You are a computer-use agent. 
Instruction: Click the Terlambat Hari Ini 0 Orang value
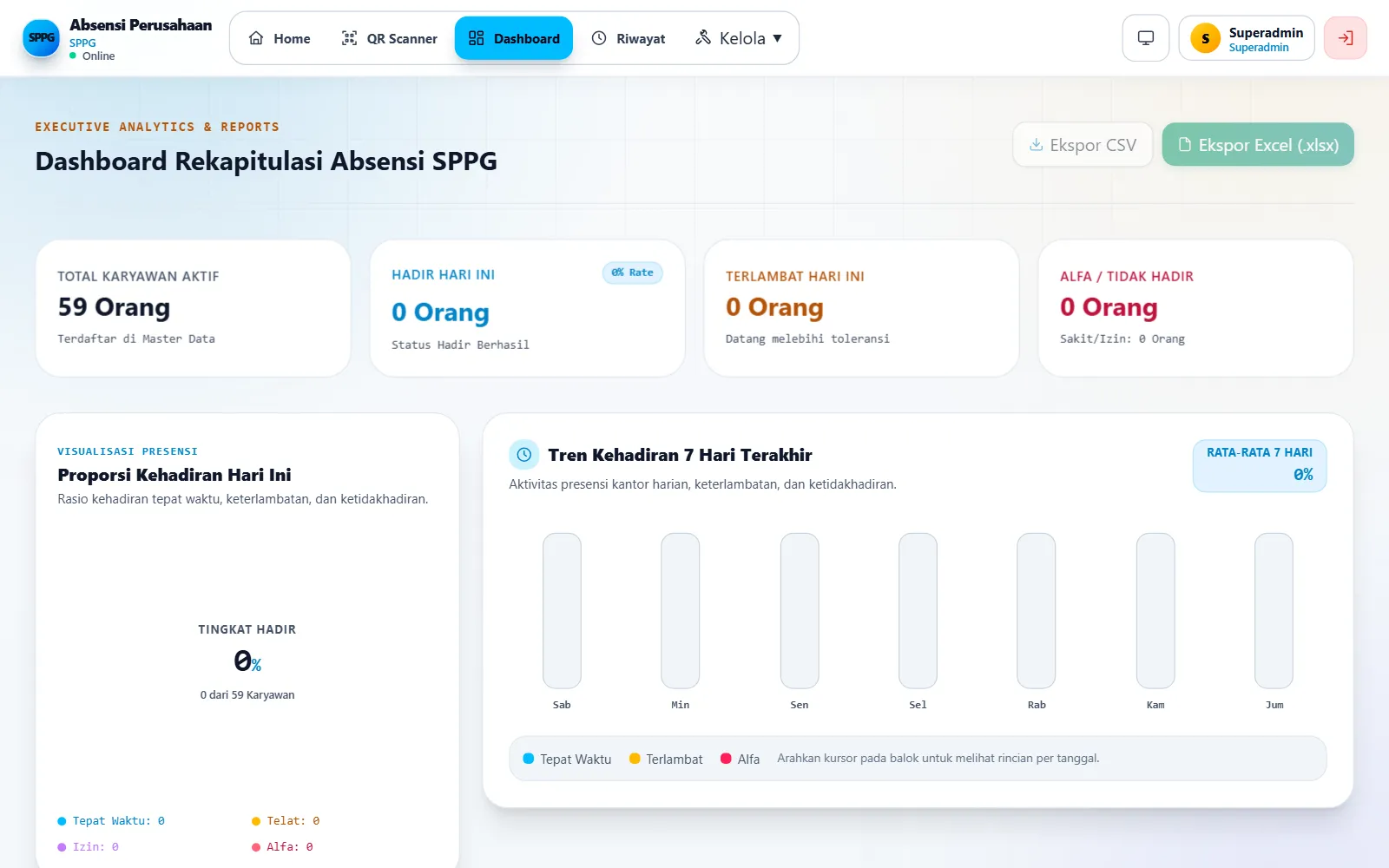point(774,307)
